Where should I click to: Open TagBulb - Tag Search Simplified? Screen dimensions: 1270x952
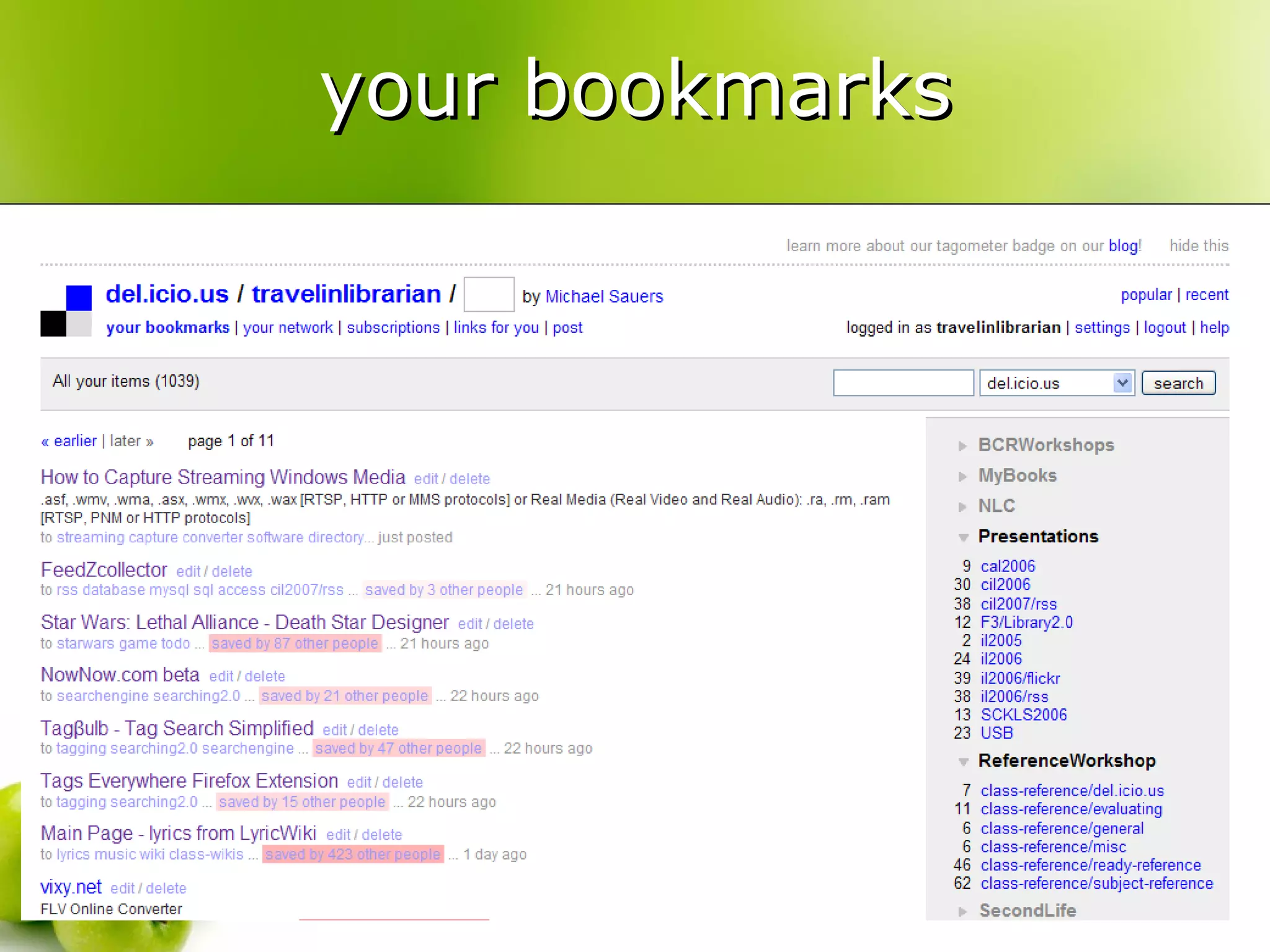coord(177,728)
